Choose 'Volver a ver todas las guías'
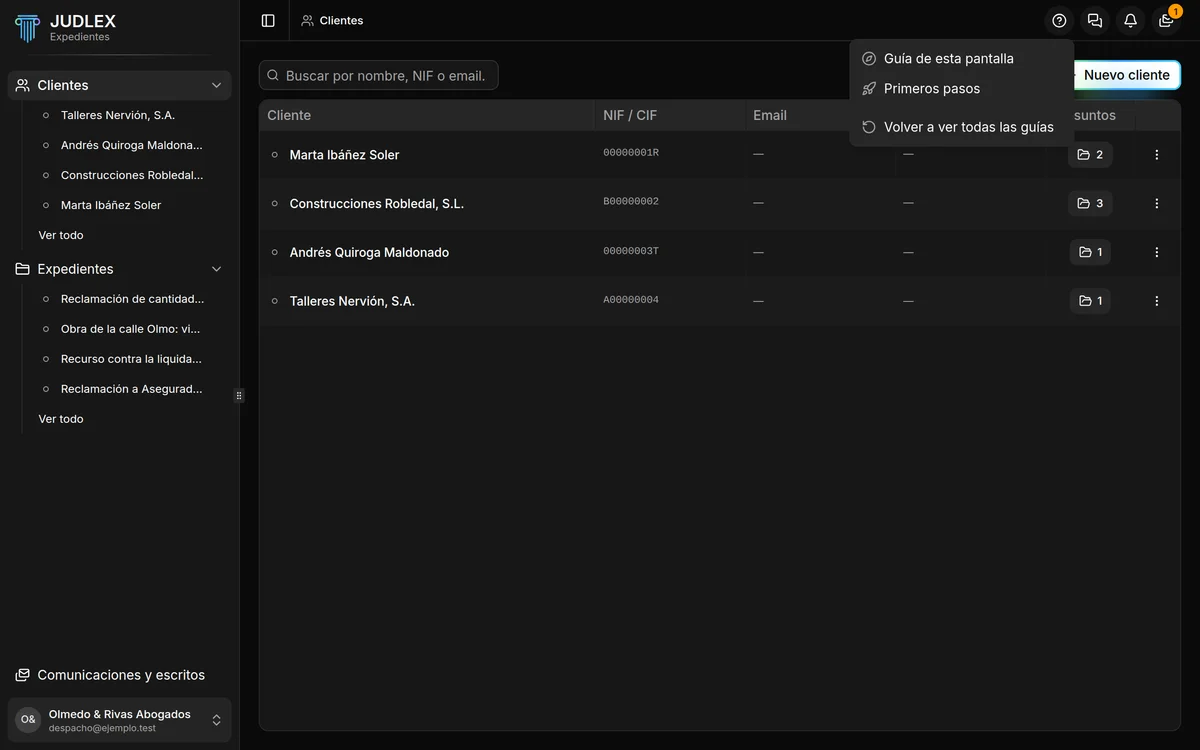 coord(962,127)
